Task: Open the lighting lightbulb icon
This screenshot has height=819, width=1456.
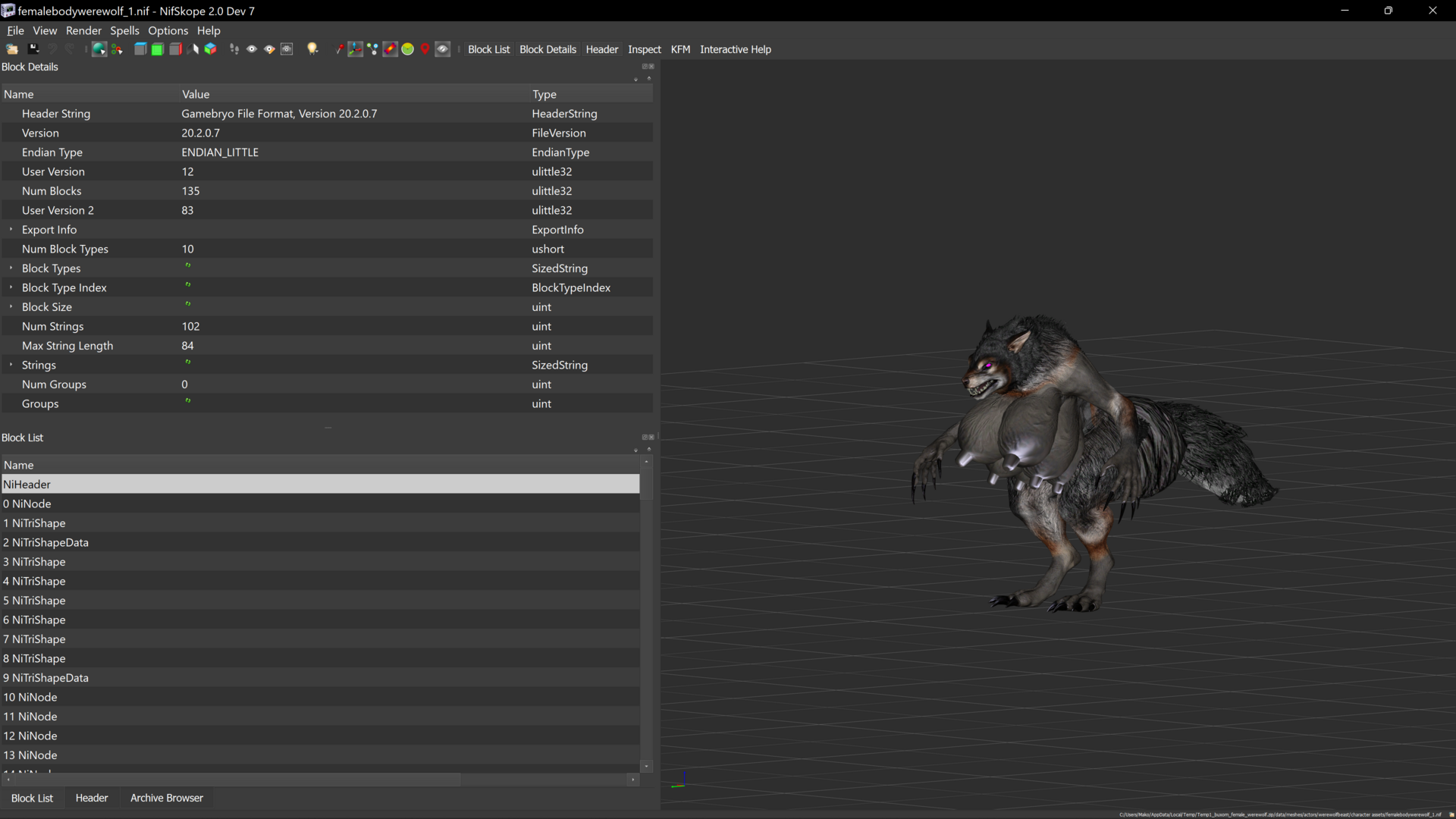Action: (312, 49)
